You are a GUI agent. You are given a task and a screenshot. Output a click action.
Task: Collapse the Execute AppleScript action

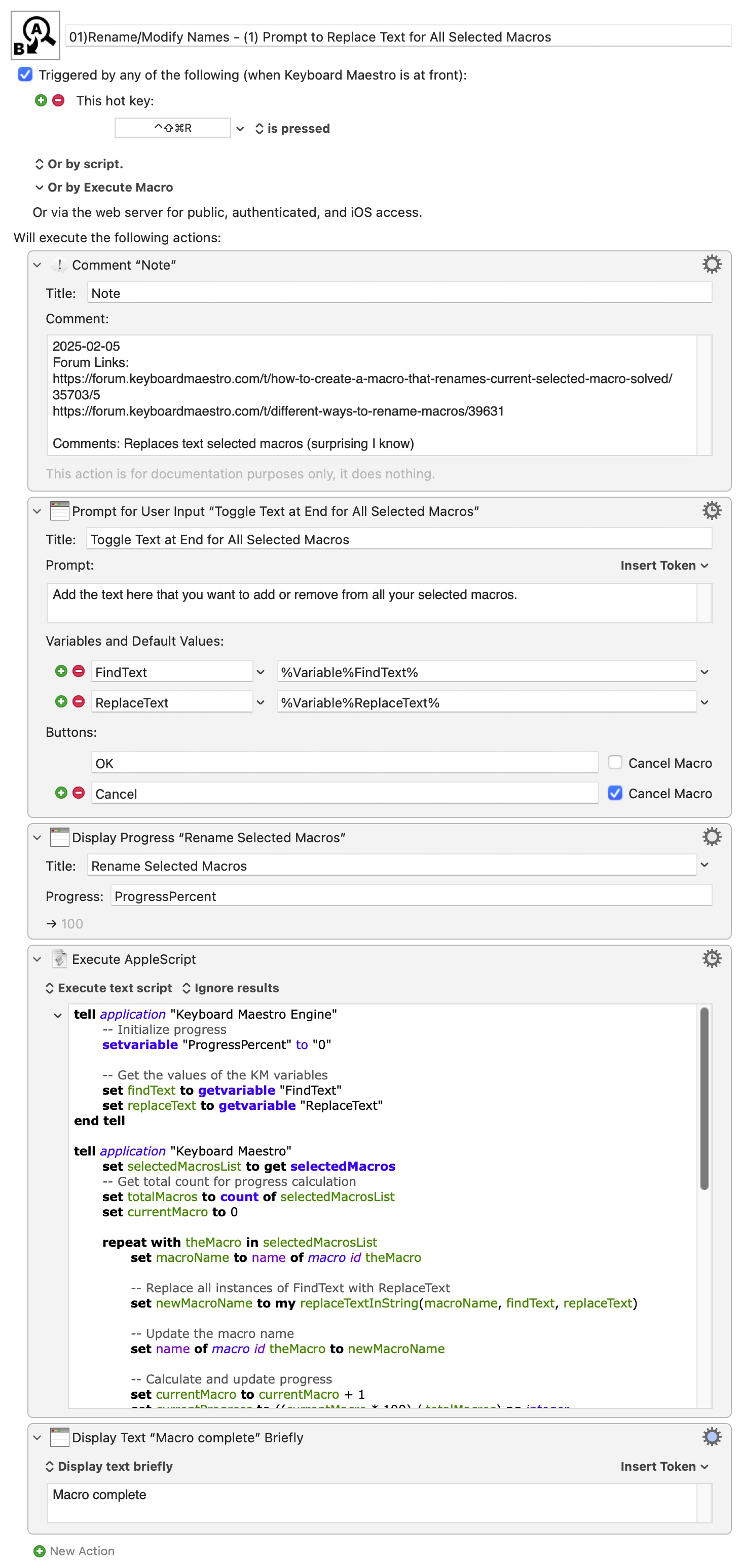tap(37, 959)
